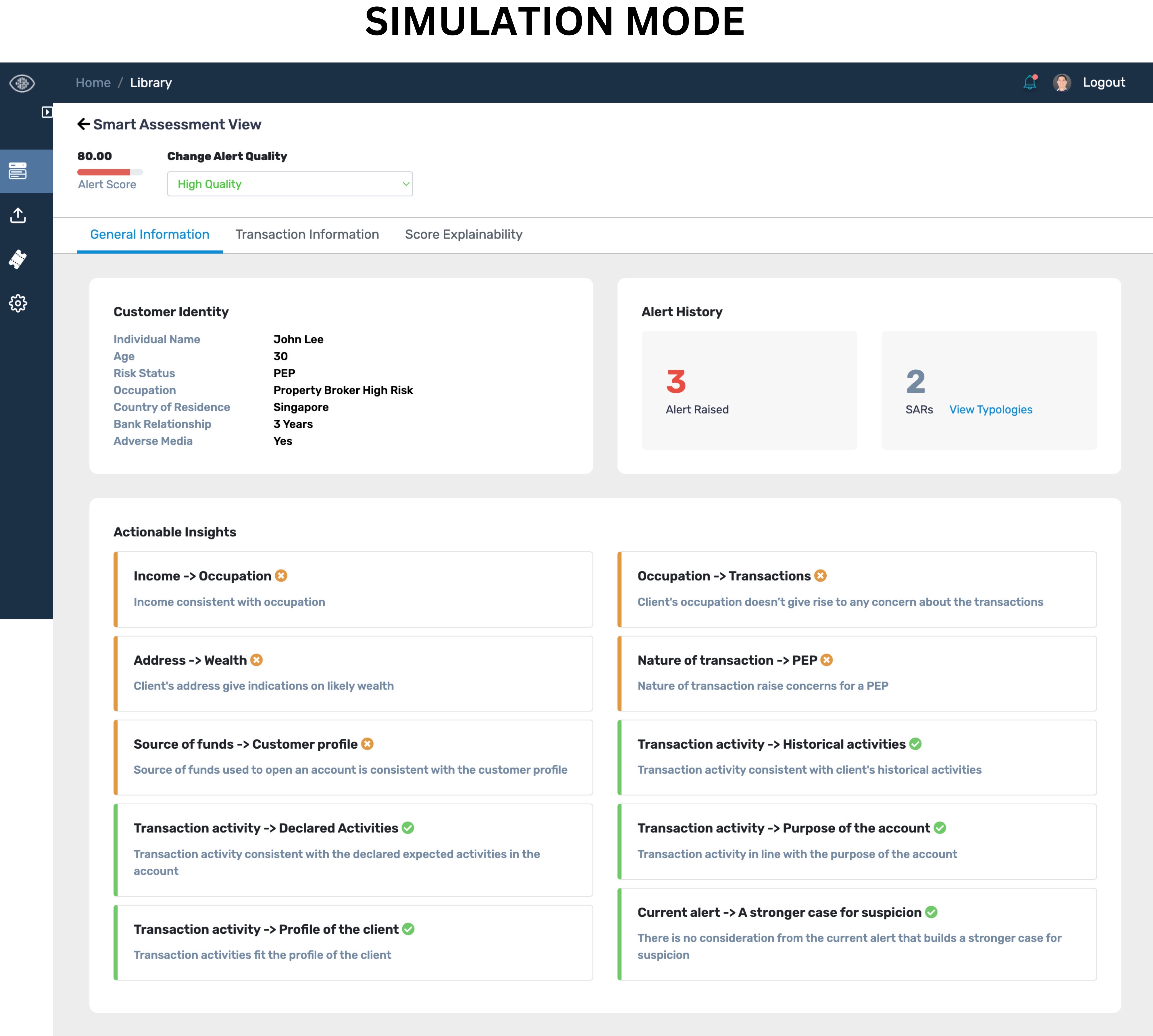This screenshot has height=1036, width=1153.
Task: Expand the sidebar with the arrow toggle
Action: coord(47,112)
